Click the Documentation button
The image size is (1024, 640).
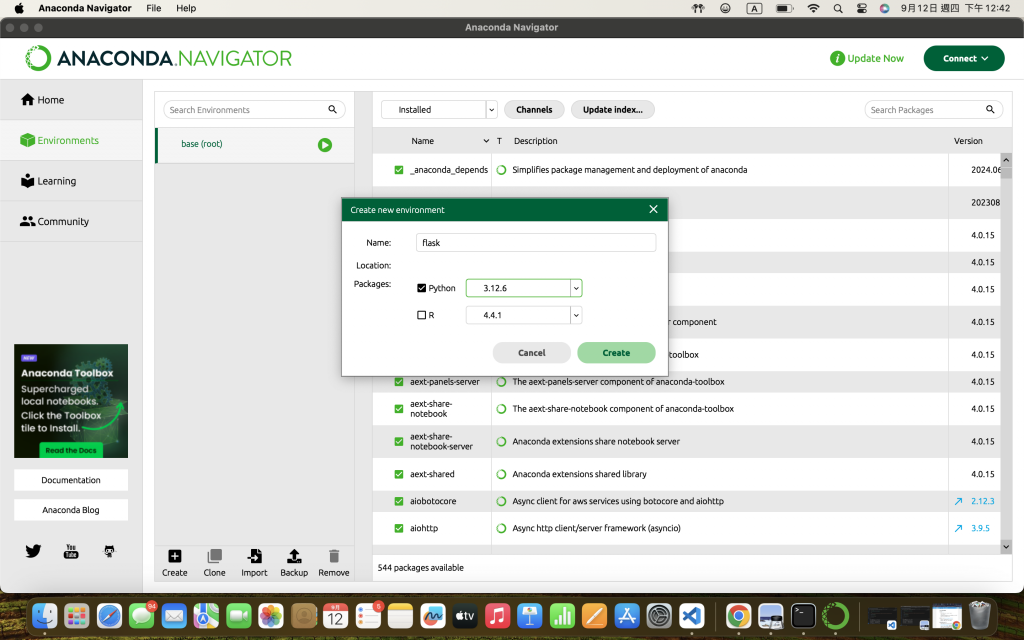(71, 480)
